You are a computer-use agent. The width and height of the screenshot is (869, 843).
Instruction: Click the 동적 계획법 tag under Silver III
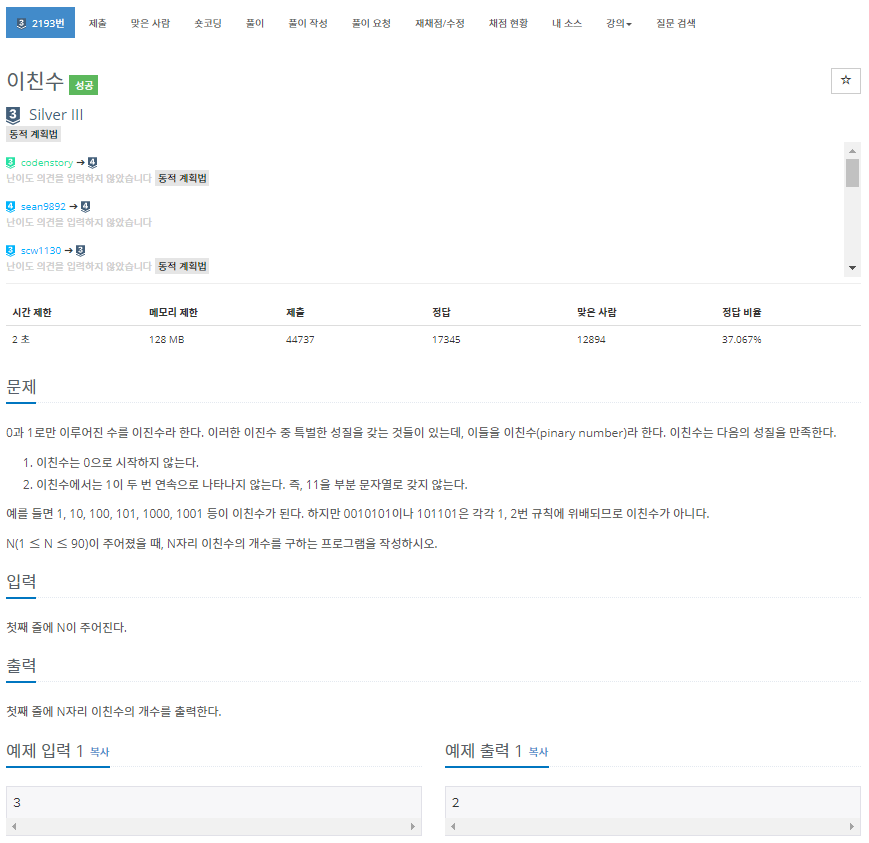coord(33,134)
